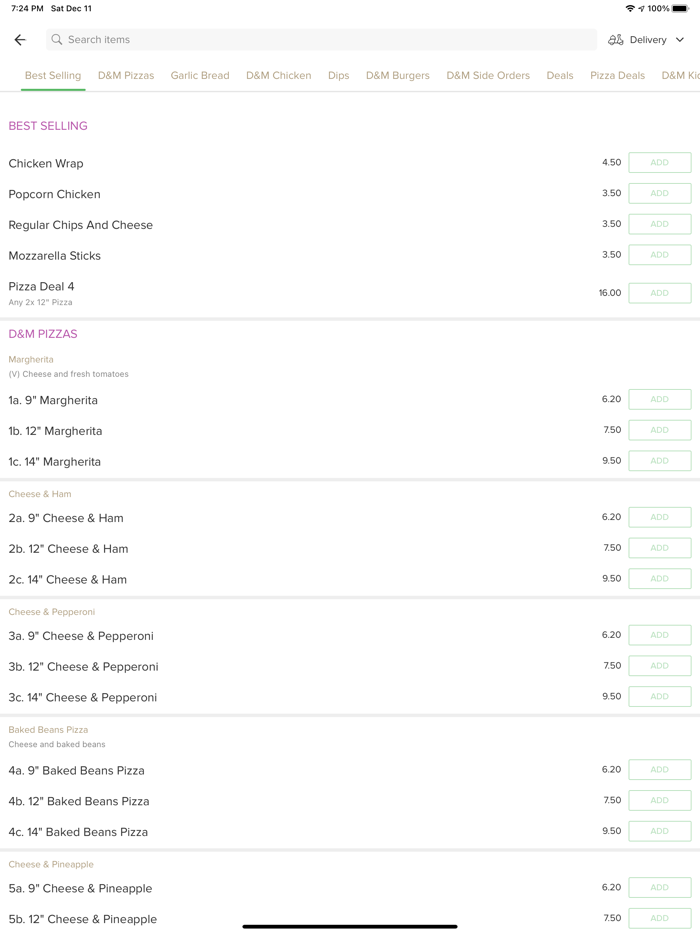Tap the search magnifier icon
Screen dimensions: 700x934
pos(57,40)
